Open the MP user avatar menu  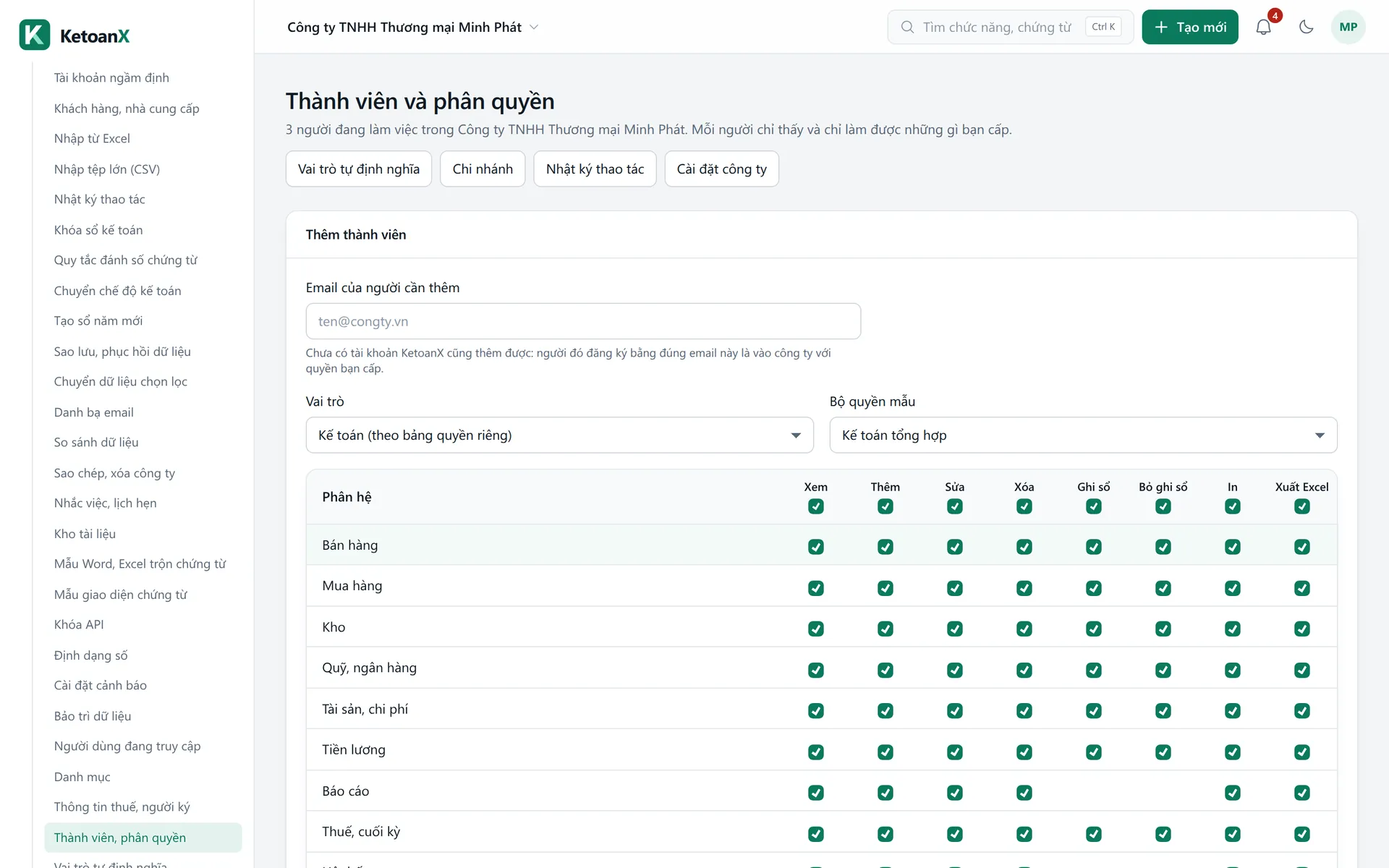click(x=1348, y=27)
